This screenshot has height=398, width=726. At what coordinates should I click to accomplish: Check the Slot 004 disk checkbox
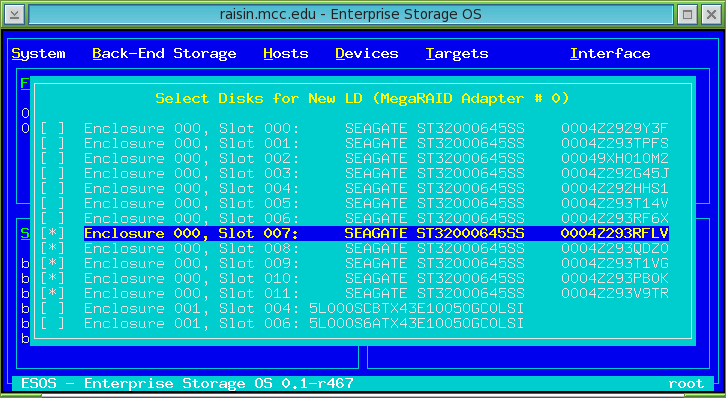52,188
